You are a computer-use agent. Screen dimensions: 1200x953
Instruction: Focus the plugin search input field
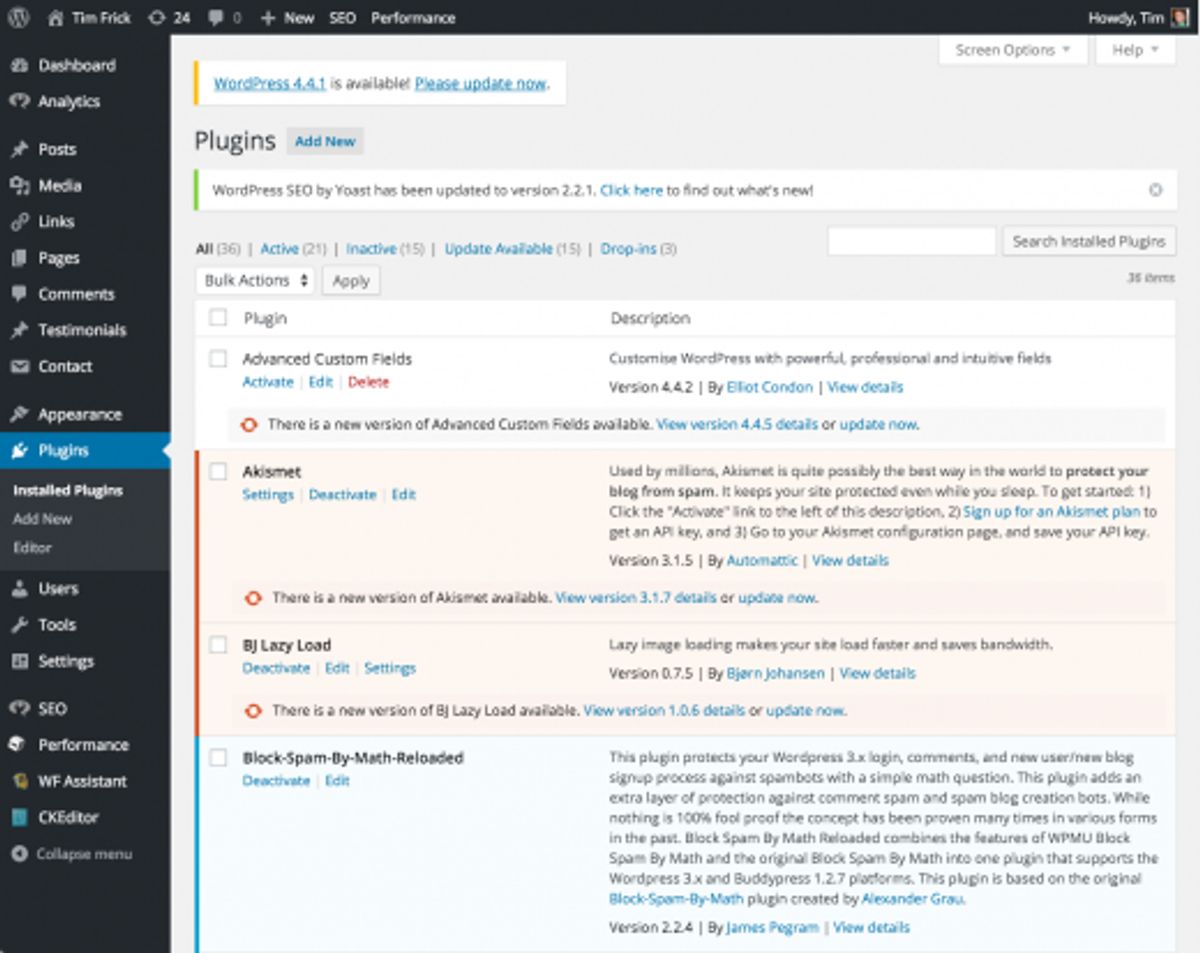click(911, 241)
